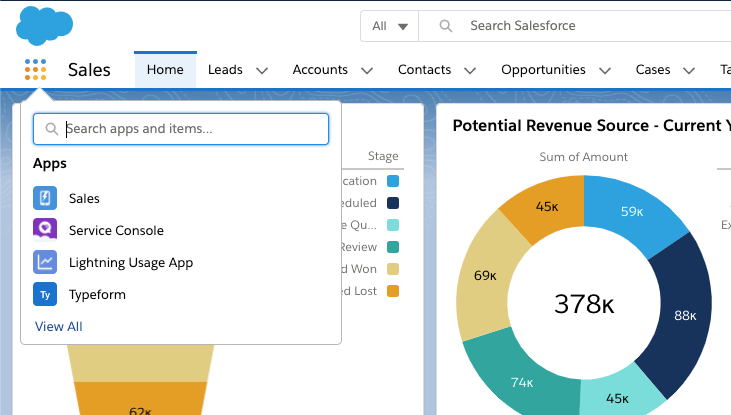Click the Service Console heart icon

45,230
